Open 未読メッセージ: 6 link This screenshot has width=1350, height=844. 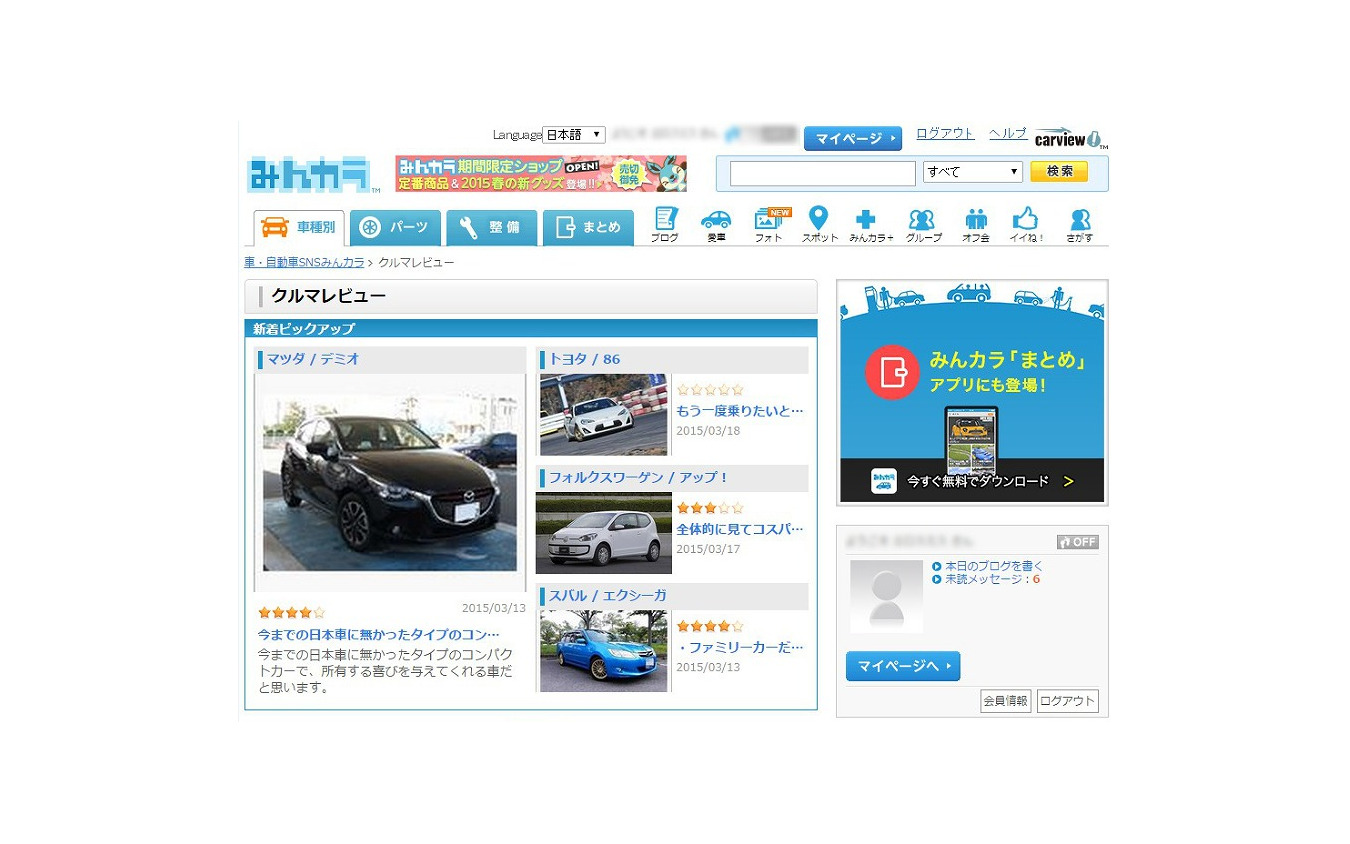(992, 579)
